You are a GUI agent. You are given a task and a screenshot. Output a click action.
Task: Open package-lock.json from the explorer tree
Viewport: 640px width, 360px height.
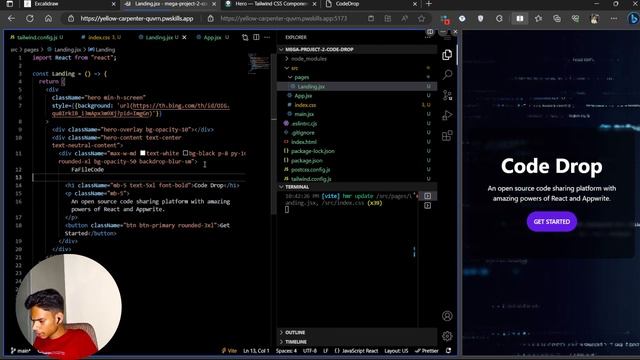pos(357,151)
